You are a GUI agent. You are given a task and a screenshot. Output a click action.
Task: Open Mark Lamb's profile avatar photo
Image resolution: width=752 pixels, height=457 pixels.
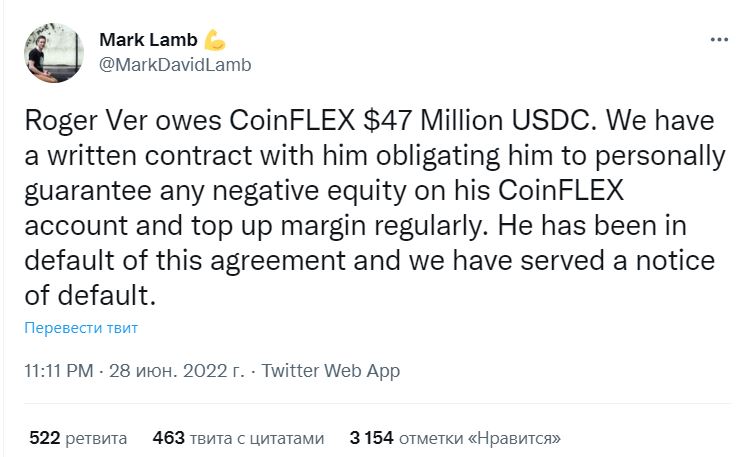[x=54, y=53]
